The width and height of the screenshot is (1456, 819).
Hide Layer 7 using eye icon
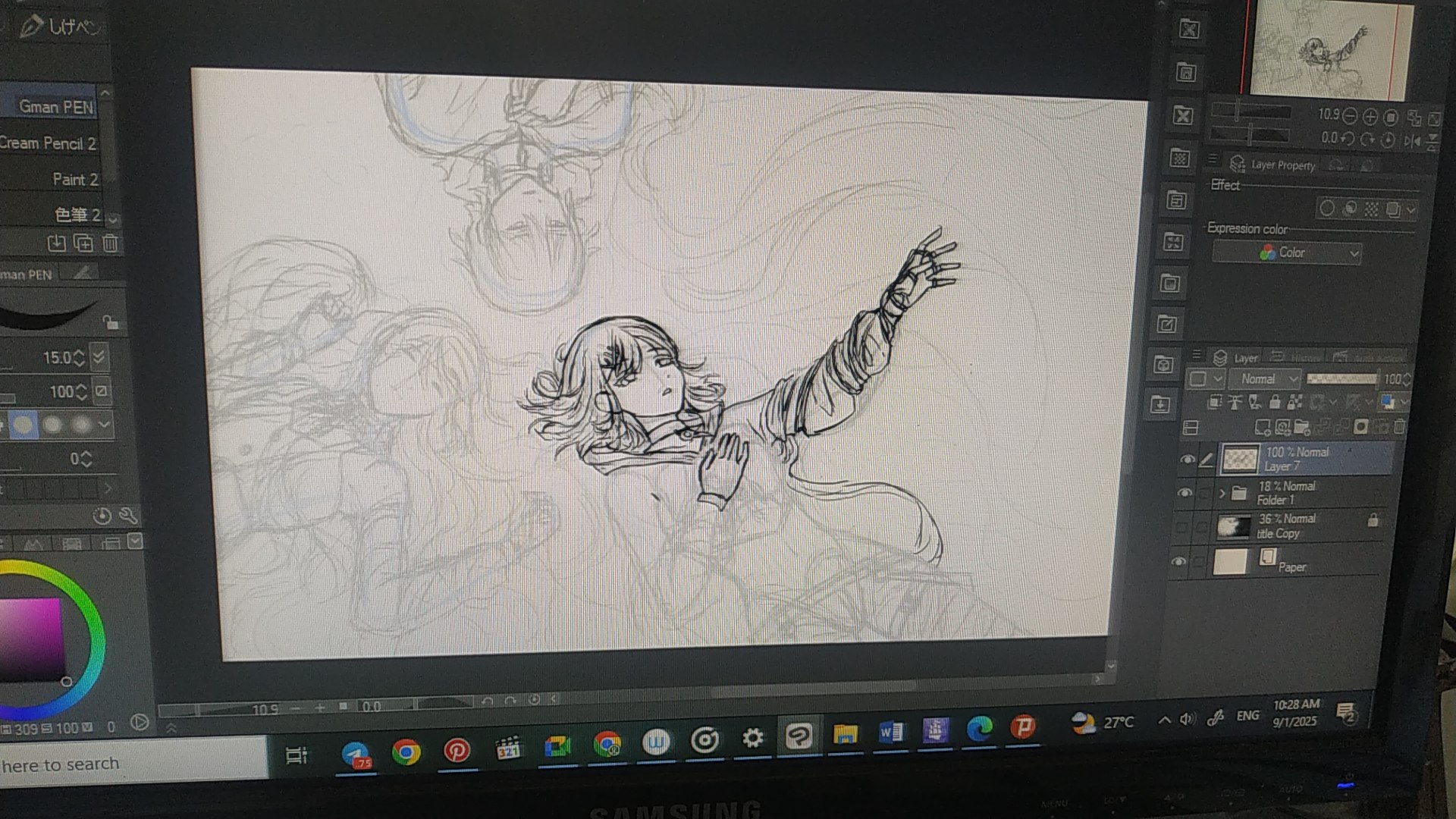coord(1187,460)
